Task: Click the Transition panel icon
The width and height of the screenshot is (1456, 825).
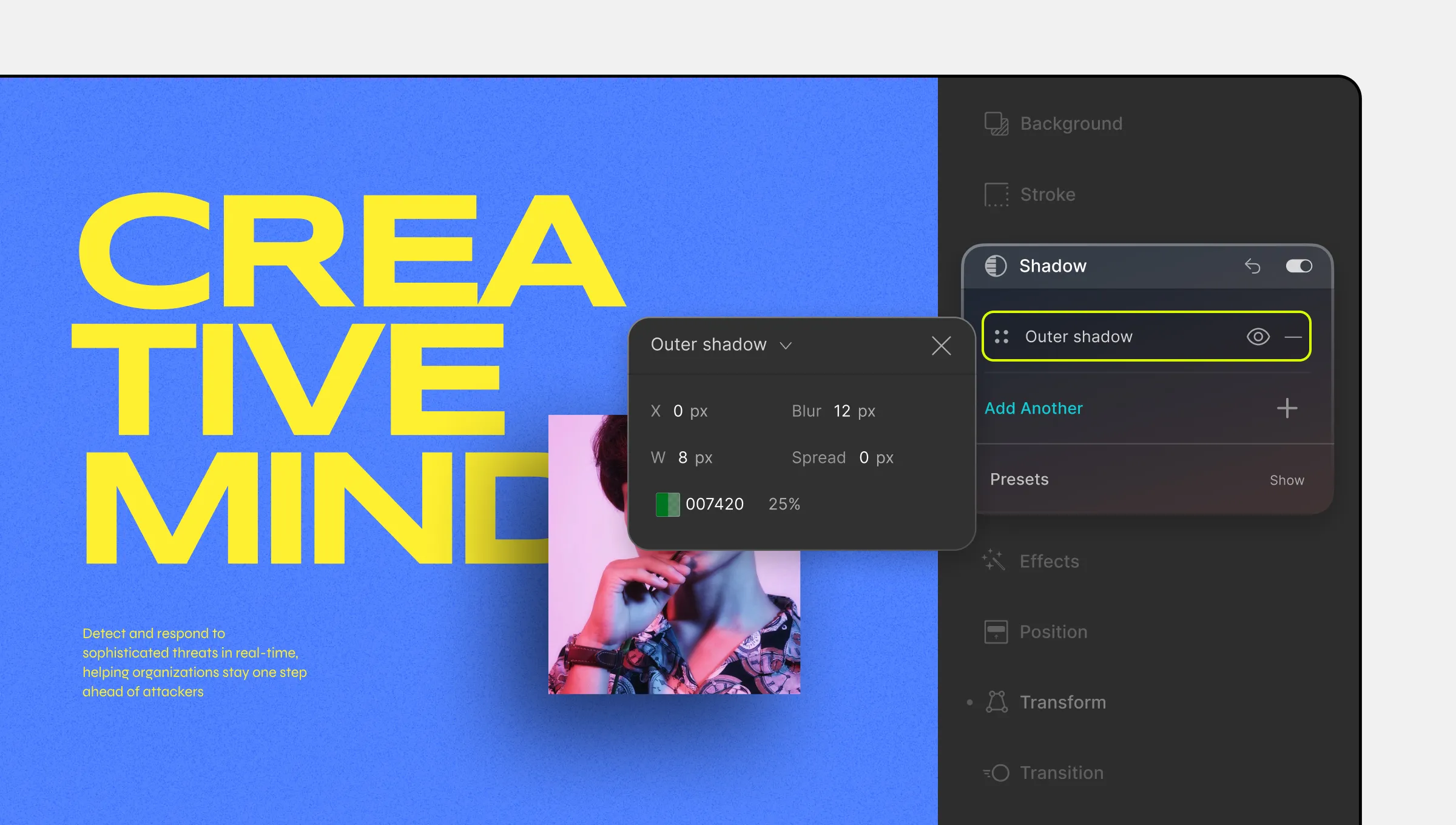Action: [x=996, y=771]
